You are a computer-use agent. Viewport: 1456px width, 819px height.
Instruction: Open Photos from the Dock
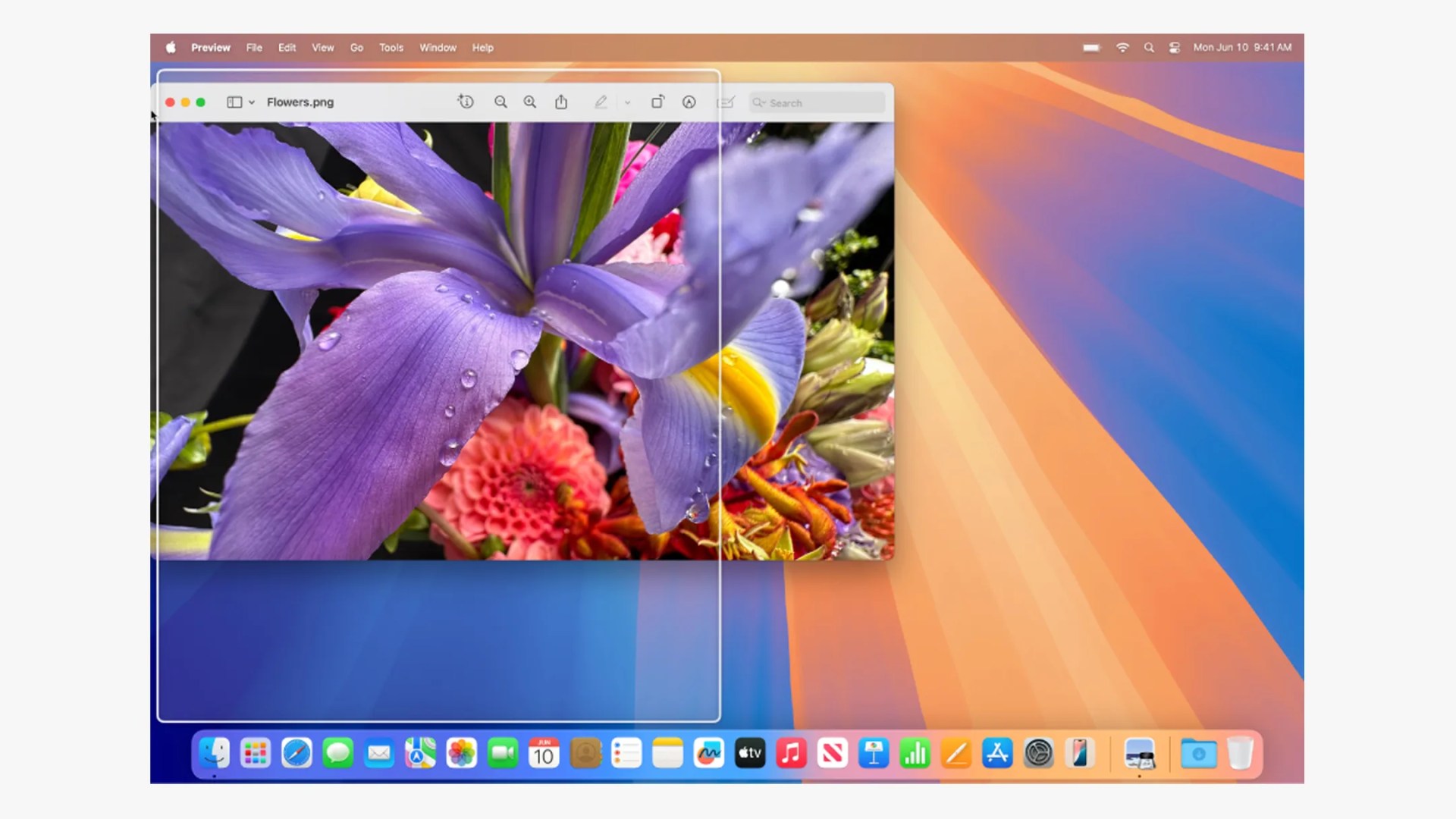coord(462,753)
